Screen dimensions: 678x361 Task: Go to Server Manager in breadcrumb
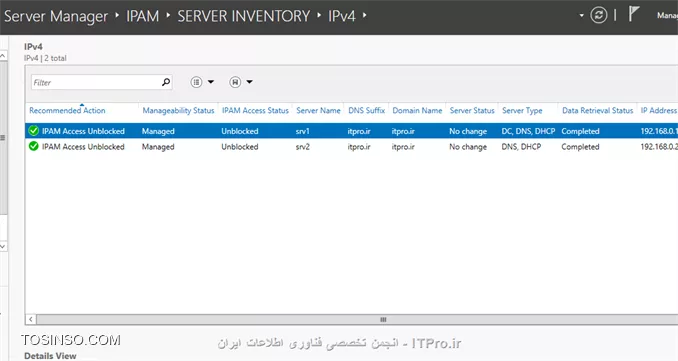56,16
